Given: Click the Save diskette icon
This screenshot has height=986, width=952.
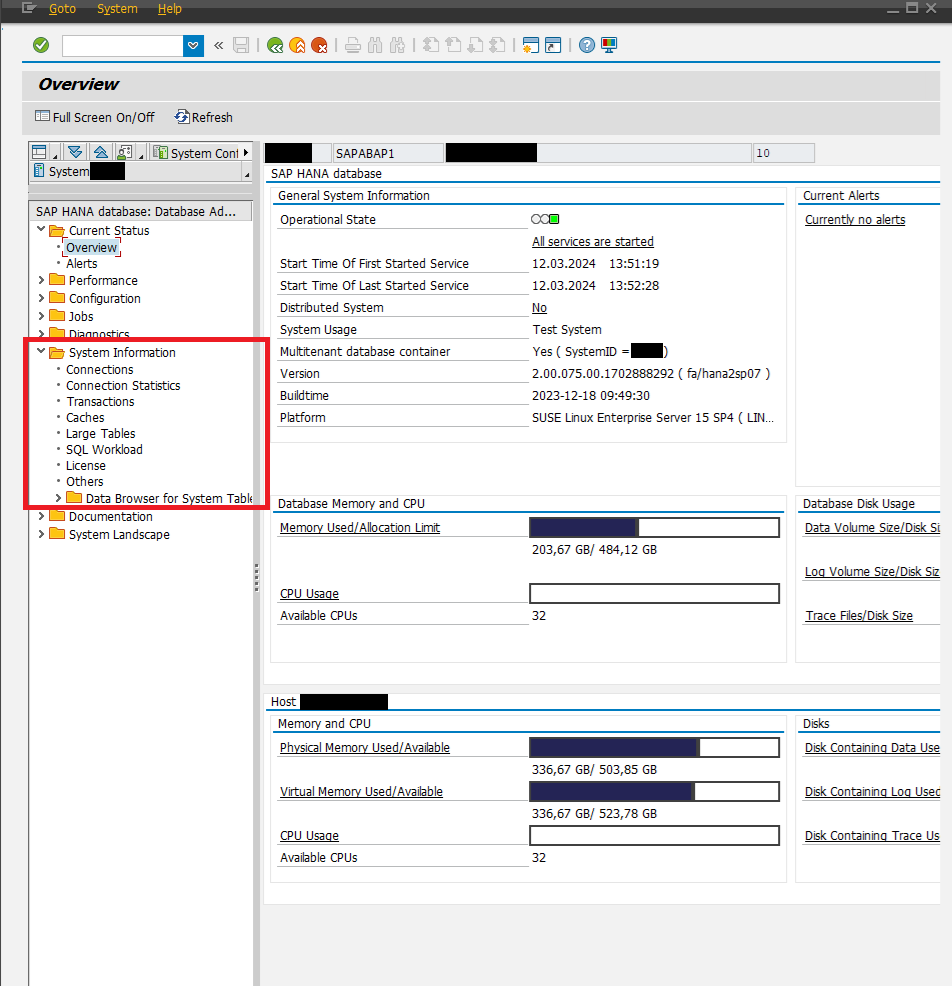Looking at the screenshot, I should pos(241,45).
